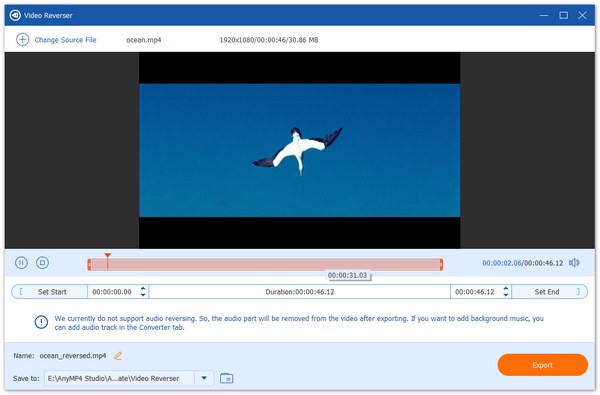Mute audio with the speaker icon
This screenshot has height=395, width=600.
pyautogui.click(x=574, y=263)
